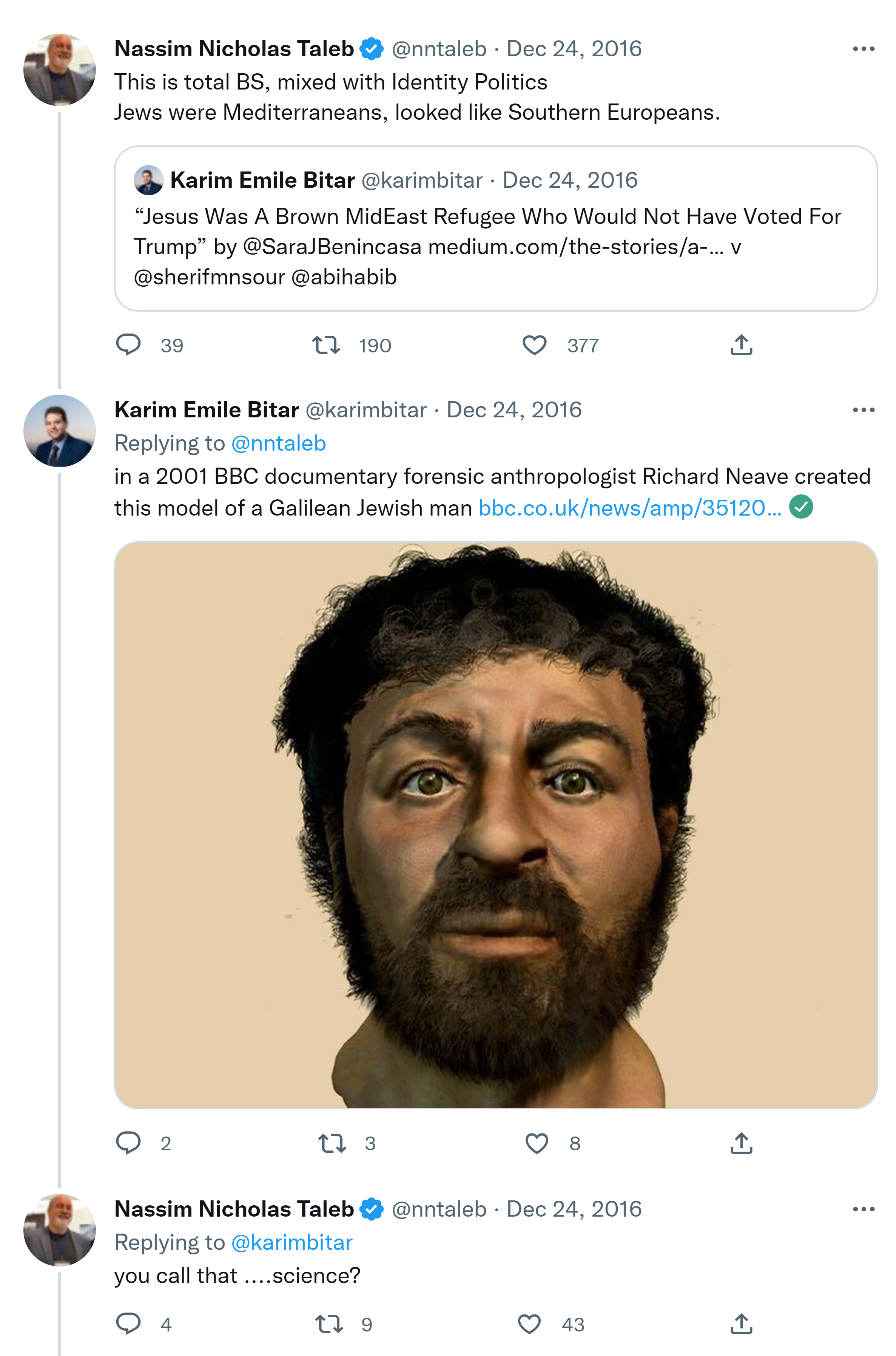Share Karim Bitar's reply tweet
The width and height of the screenshot is (896, 1356).
click(x=741, y=1143)
